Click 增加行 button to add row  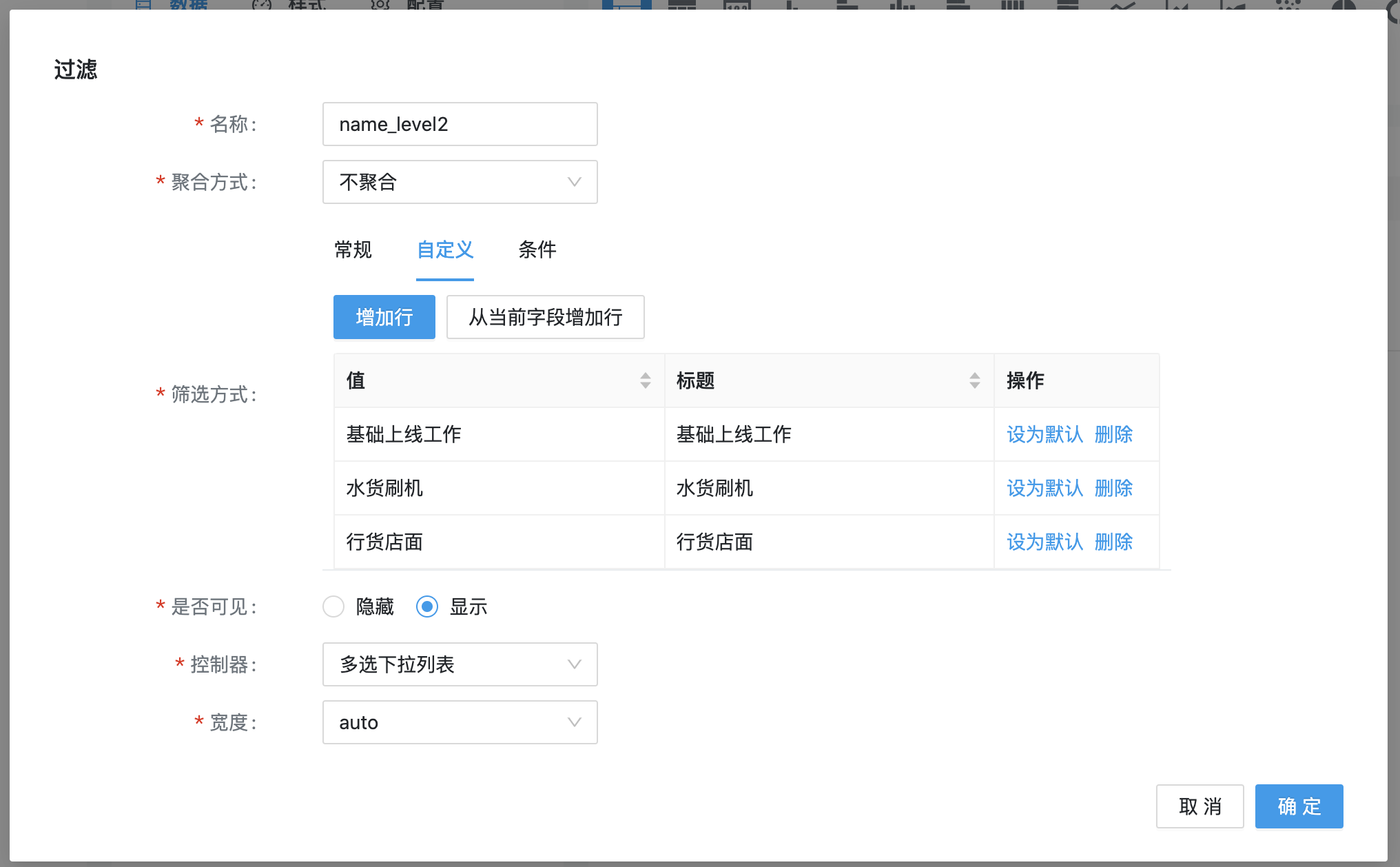click(x=383, y=316)
